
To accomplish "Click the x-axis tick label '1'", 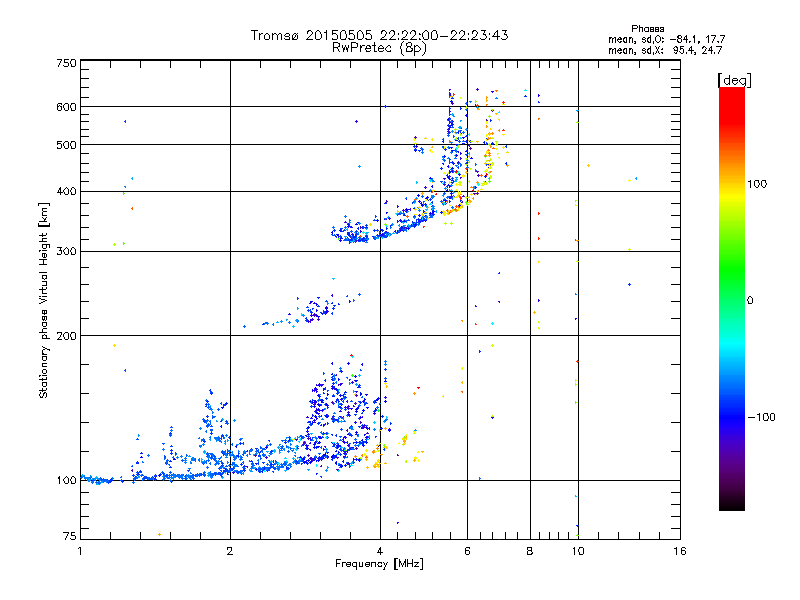I will click(x=80, y=551).
